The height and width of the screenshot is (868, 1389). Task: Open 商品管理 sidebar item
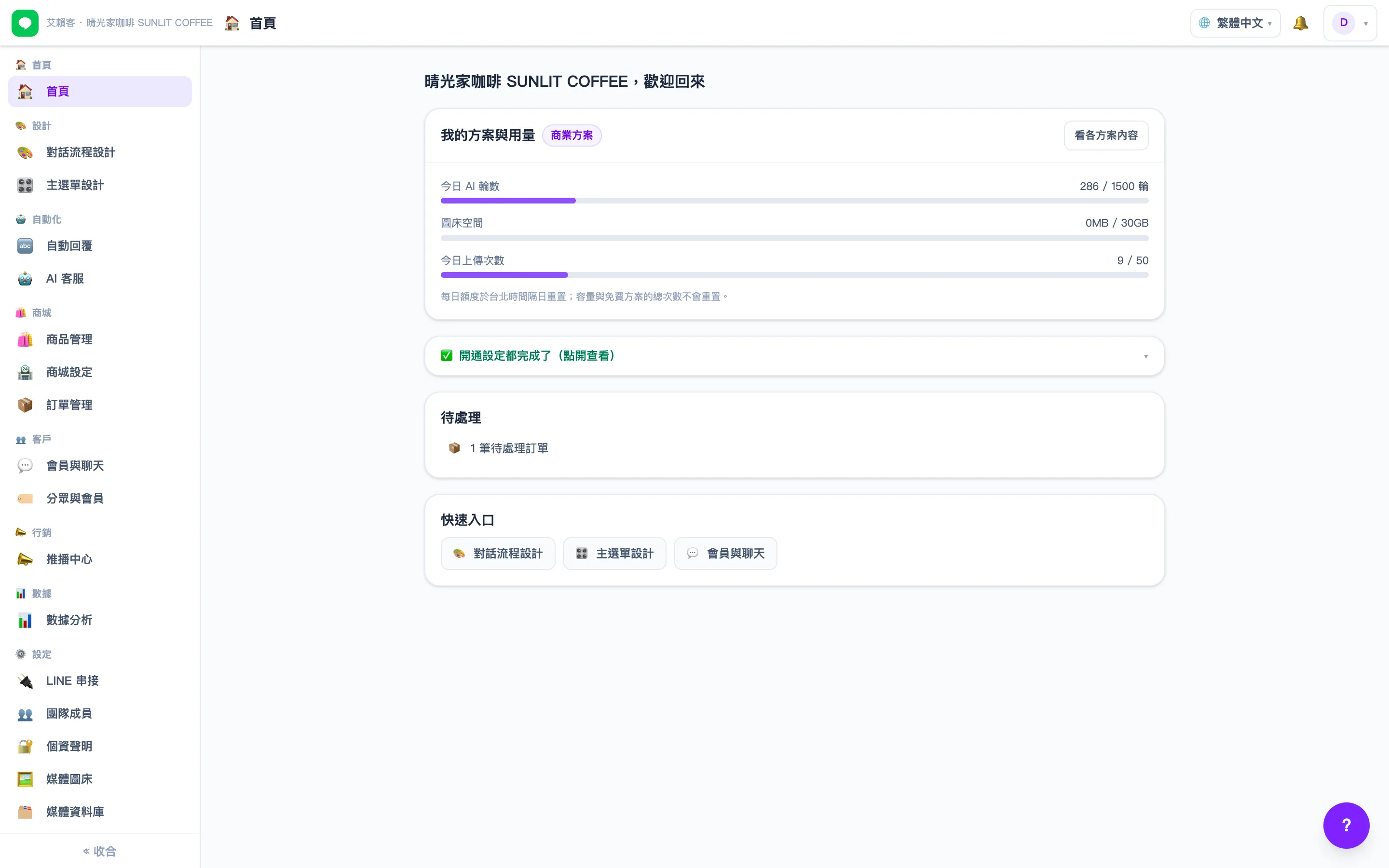tap(100, 339)
